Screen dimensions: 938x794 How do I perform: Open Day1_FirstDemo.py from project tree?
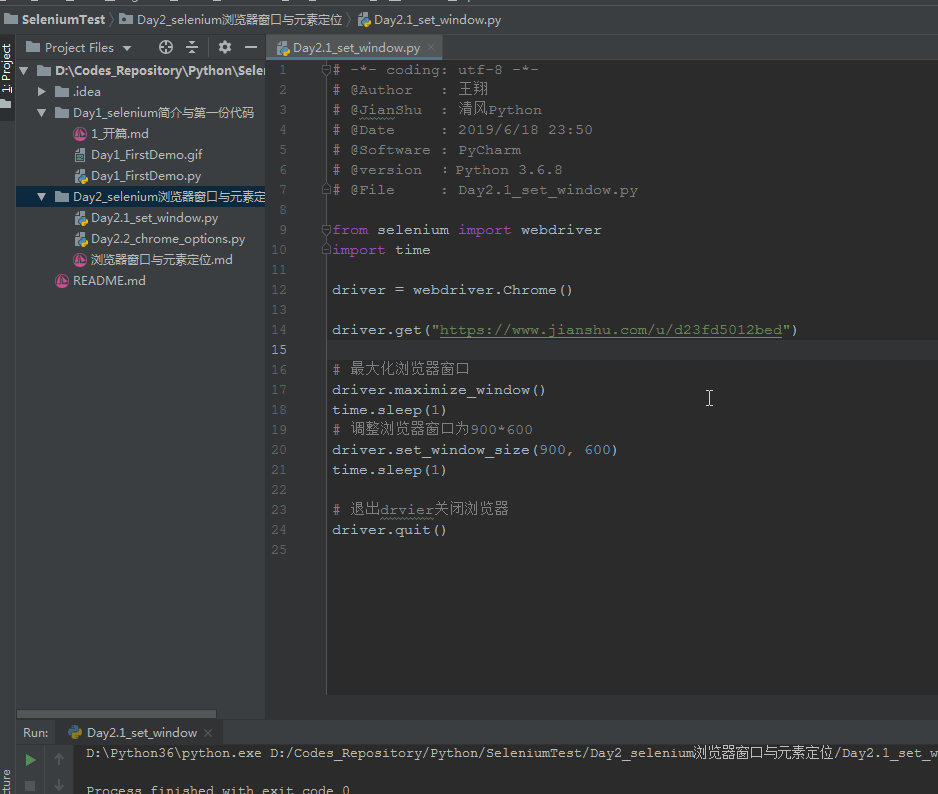(146, 176)
